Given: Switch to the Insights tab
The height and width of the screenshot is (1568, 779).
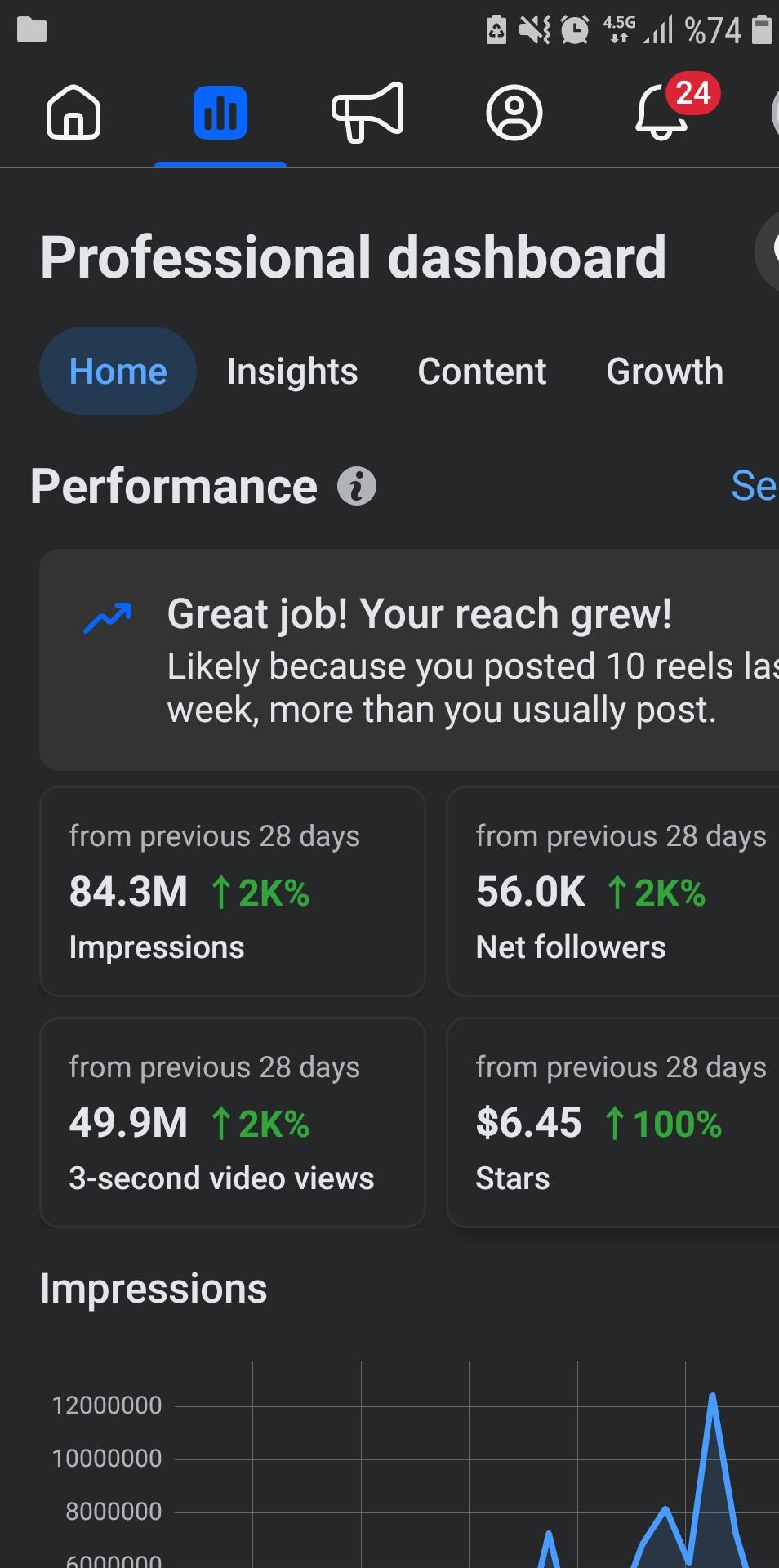Looking at the screenshot, I should (292, 372).
